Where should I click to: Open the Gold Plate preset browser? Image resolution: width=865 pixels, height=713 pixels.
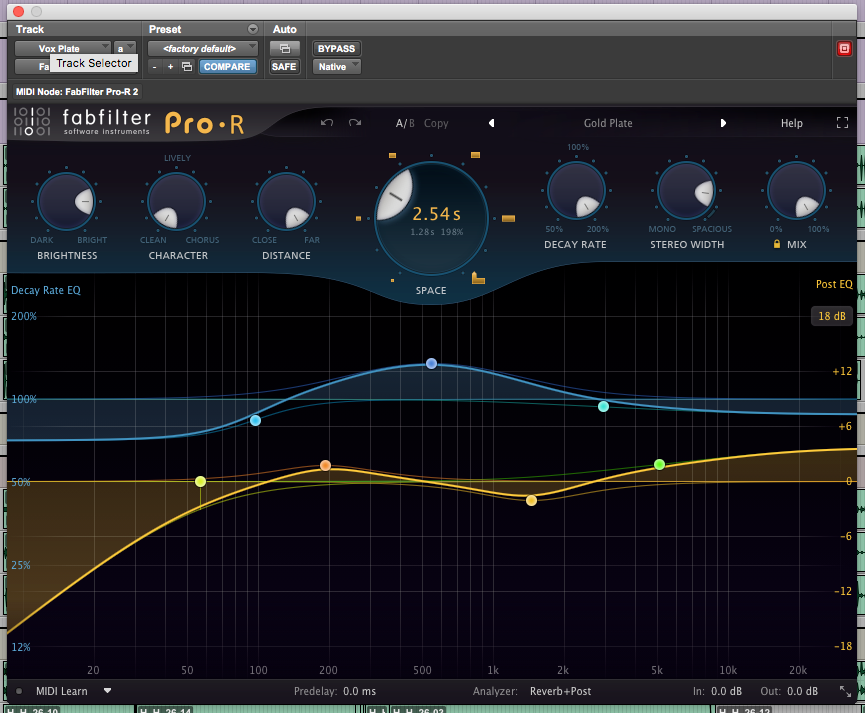[x=608, y=123]
